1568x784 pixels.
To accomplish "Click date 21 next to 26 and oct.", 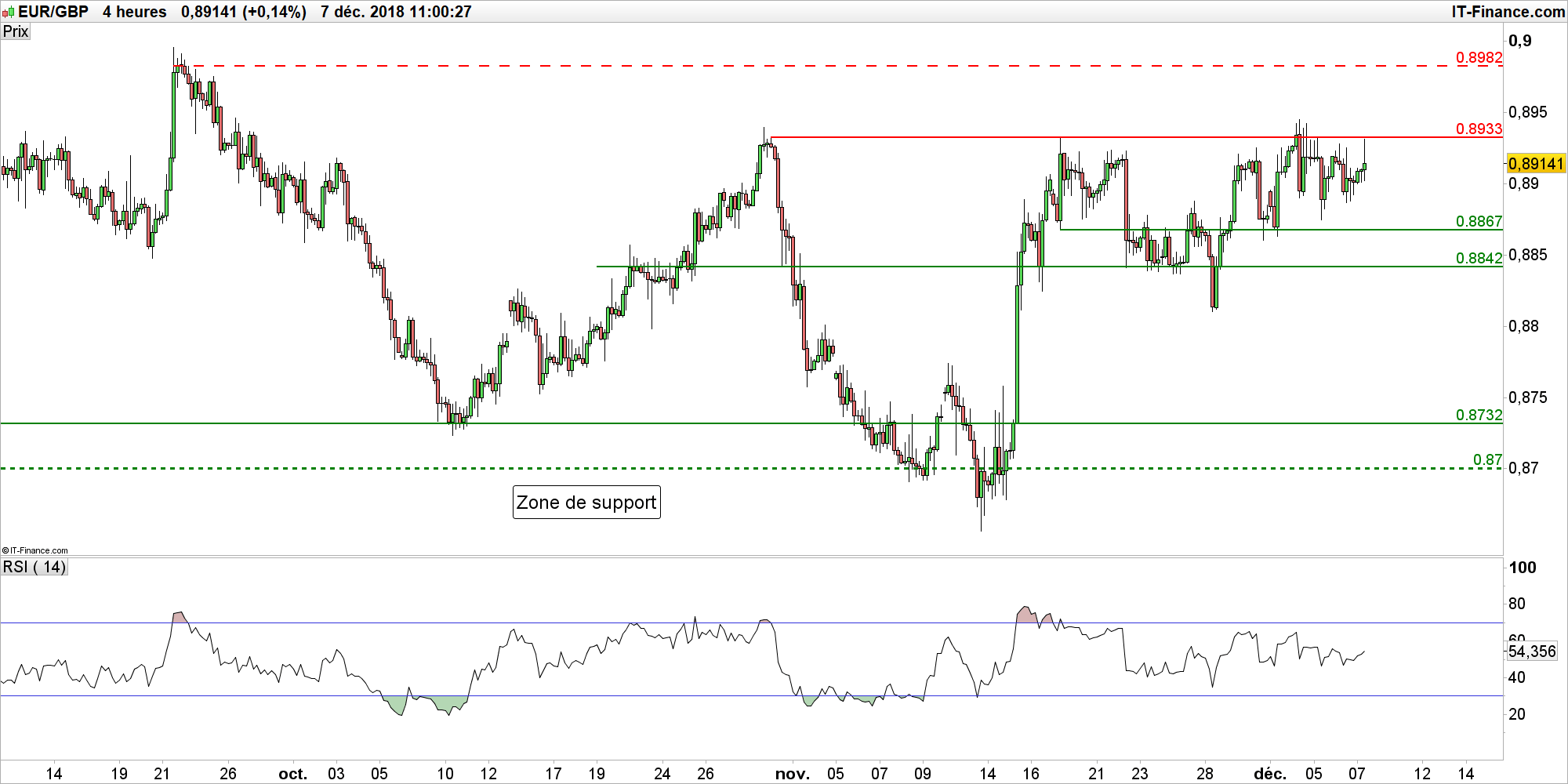I will pos(162,774).
